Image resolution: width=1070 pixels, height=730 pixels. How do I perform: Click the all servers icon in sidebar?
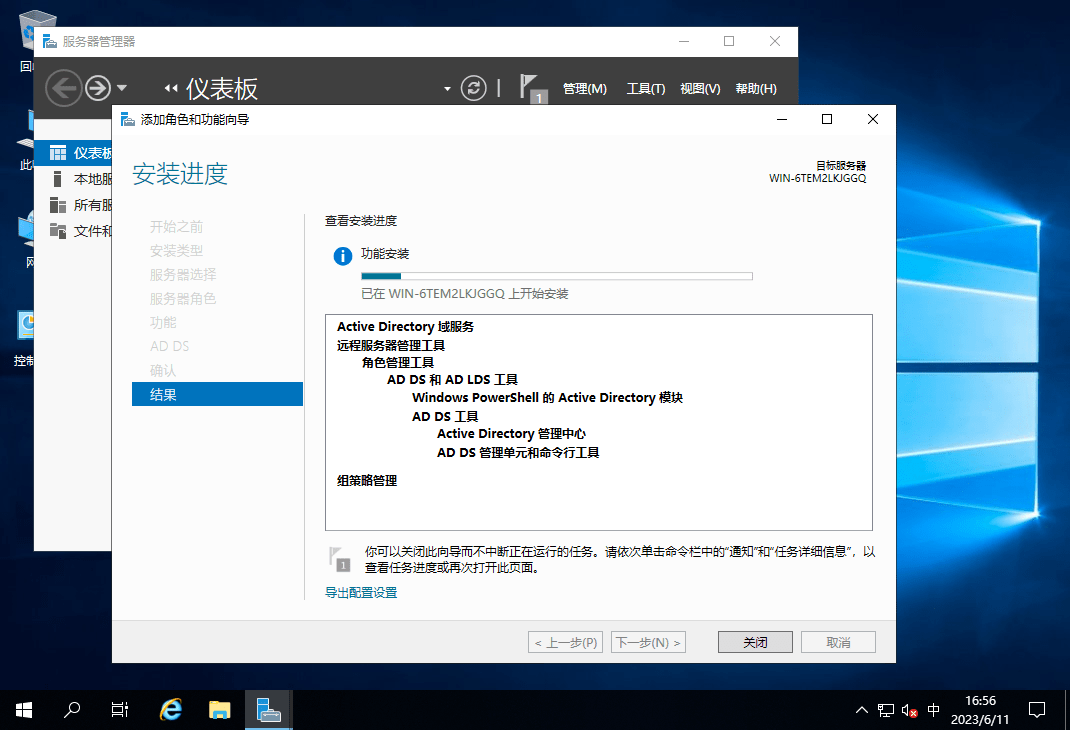pyautogui.click(x=58, y=205)
